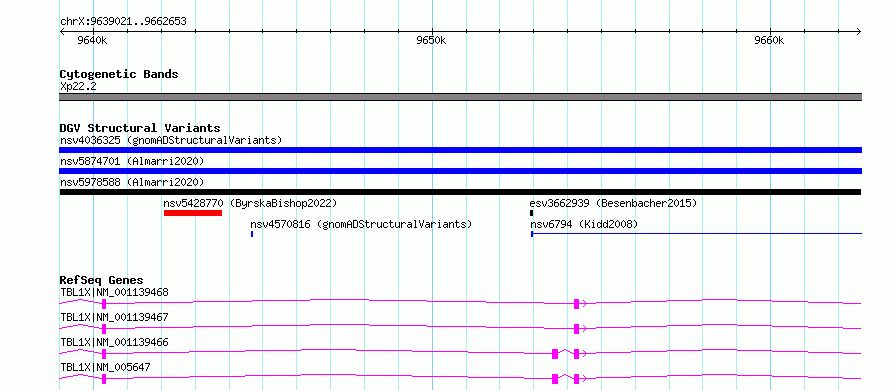Click the Xp22.2 band label

click(x=78, y=86)
